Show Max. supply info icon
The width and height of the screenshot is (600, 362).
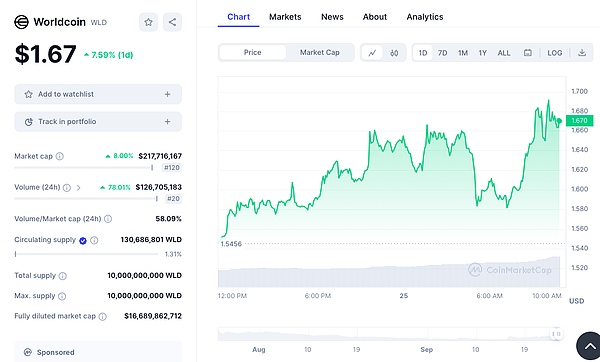click(62, 296)
